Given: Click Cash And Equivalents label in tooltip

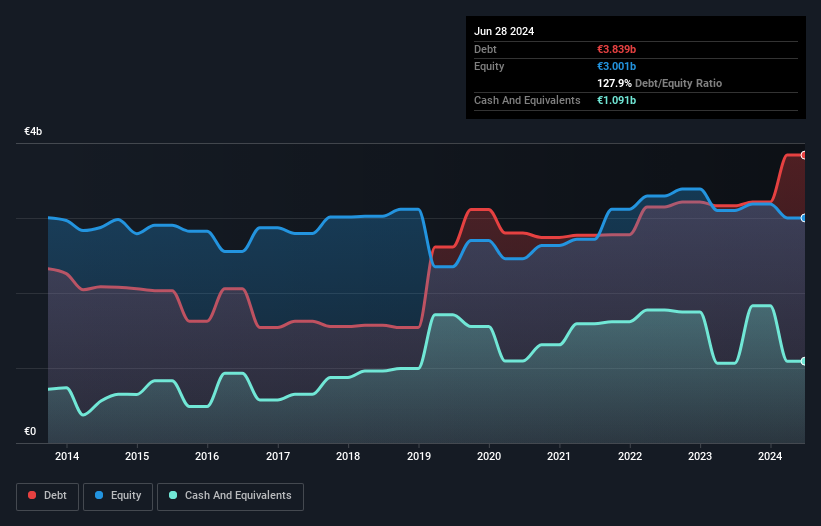Looking at the screenshot, I should (527, 100).
